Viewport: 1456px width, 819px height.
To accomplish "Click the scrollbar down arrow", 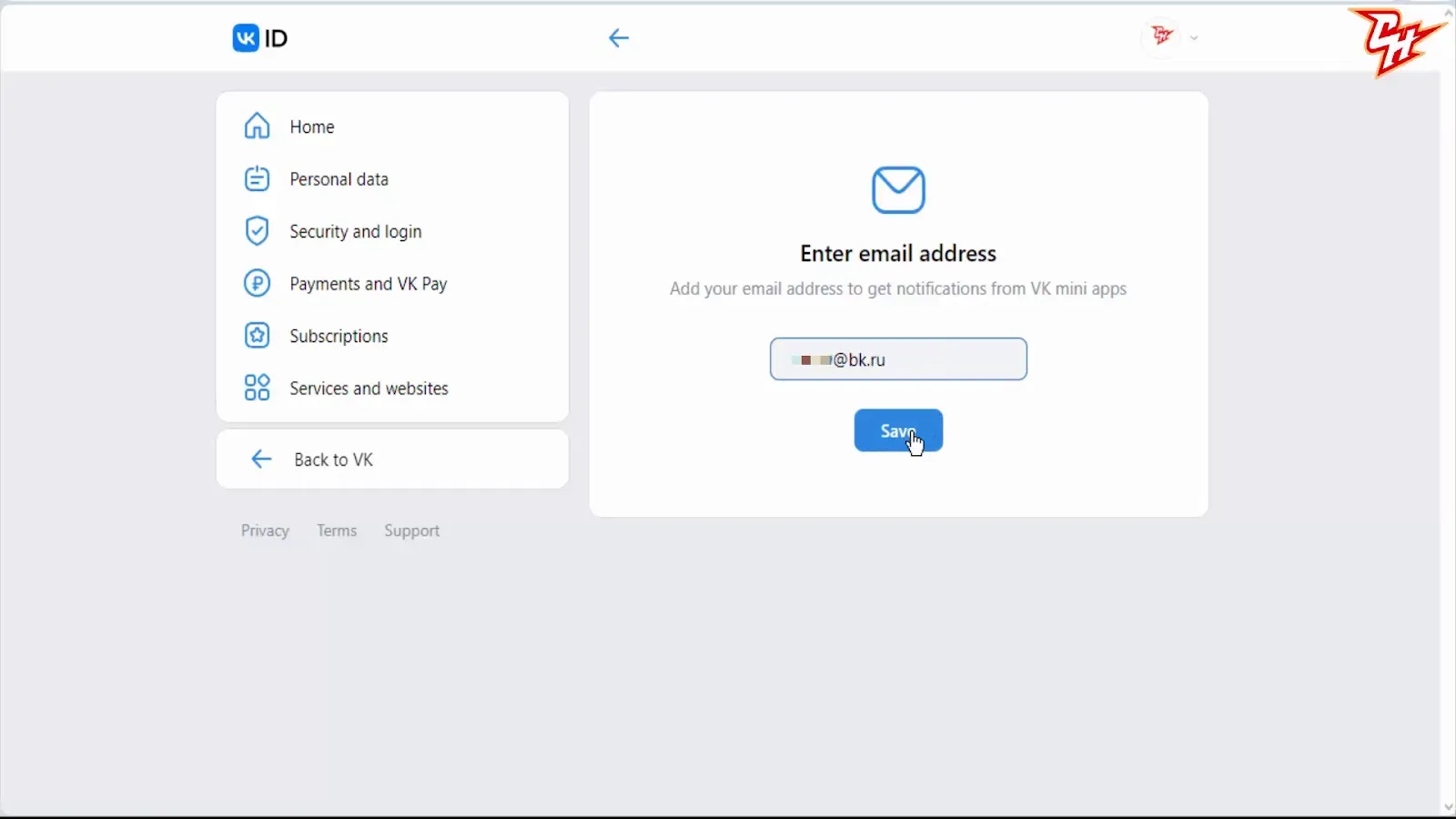I will pos(1448,808).
